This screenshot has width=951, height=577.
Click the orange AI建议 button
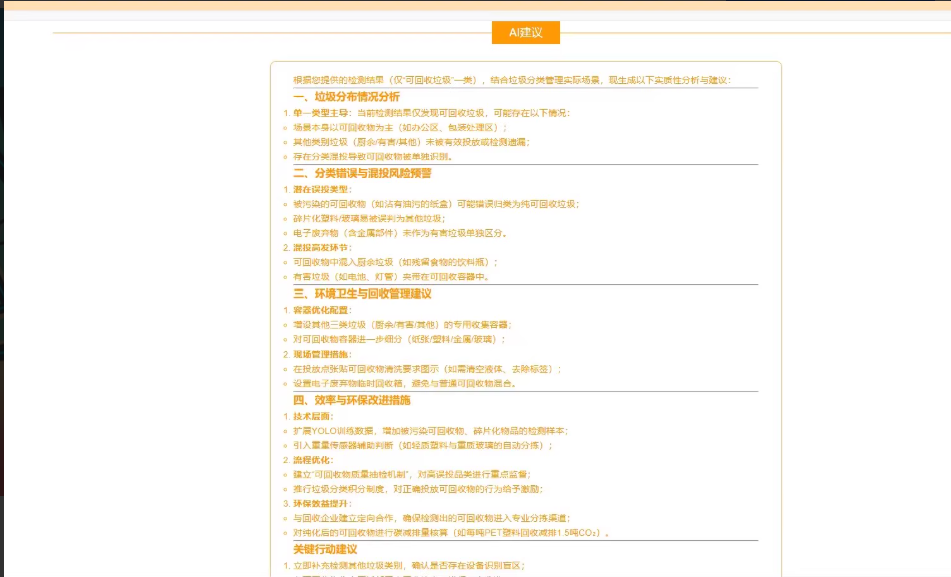pyautogui.click(x=524, y=32)
